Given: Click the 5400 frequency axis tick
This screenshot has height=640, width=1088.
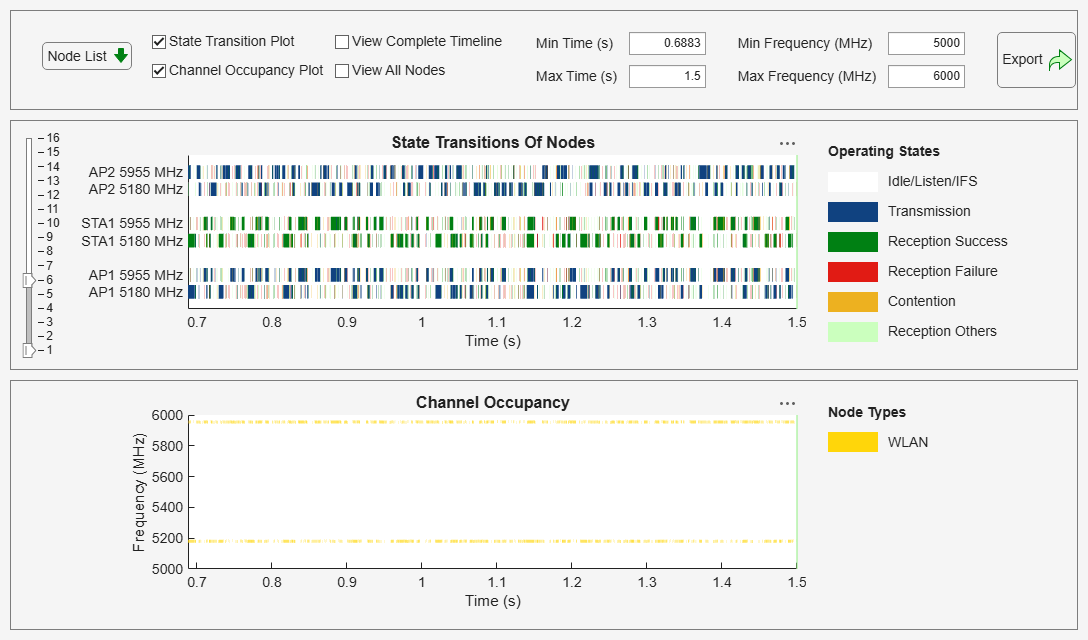Looking at the screenshot, I should [x=167, y=507].
